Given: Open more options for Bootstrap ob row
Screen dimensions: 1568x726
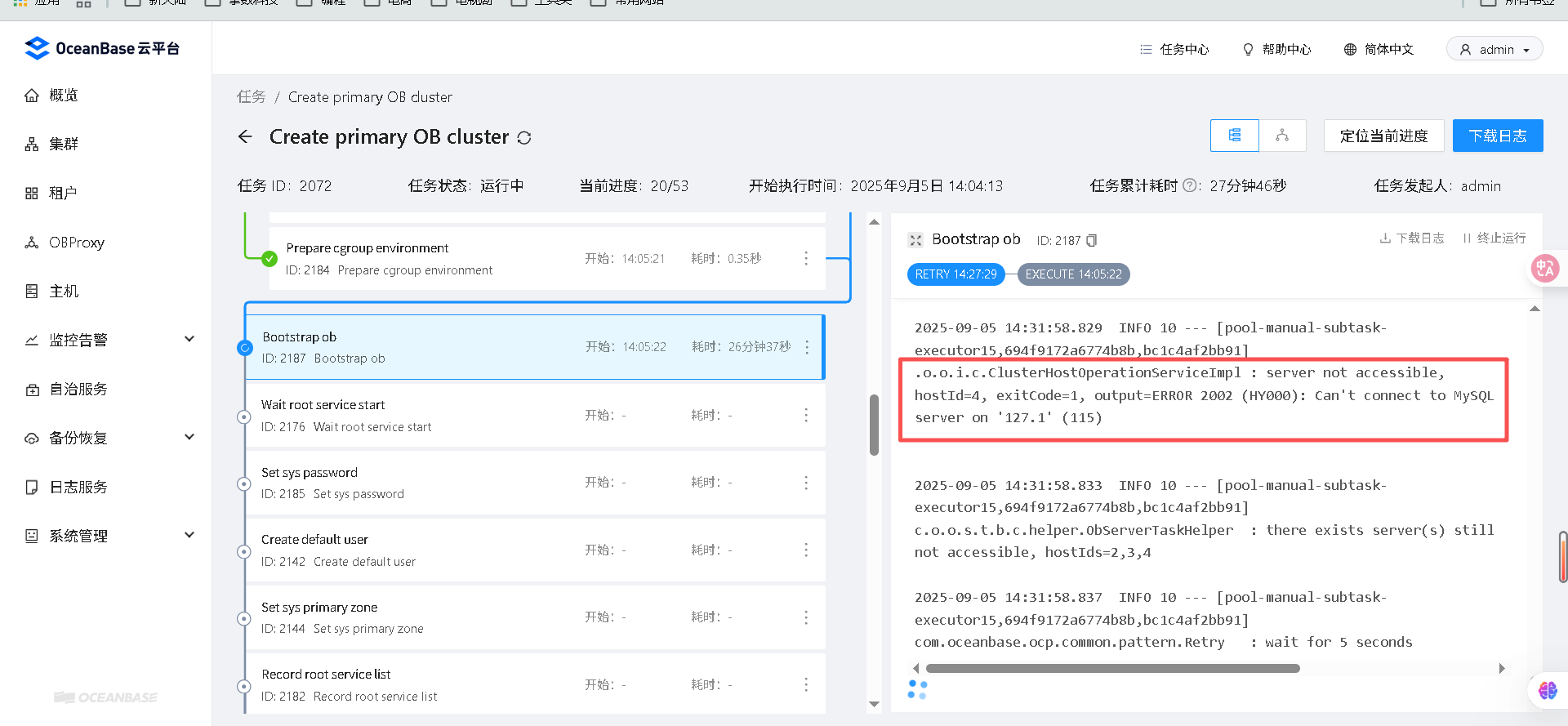Looking at the screenshot, I should [x=807, y=347].
